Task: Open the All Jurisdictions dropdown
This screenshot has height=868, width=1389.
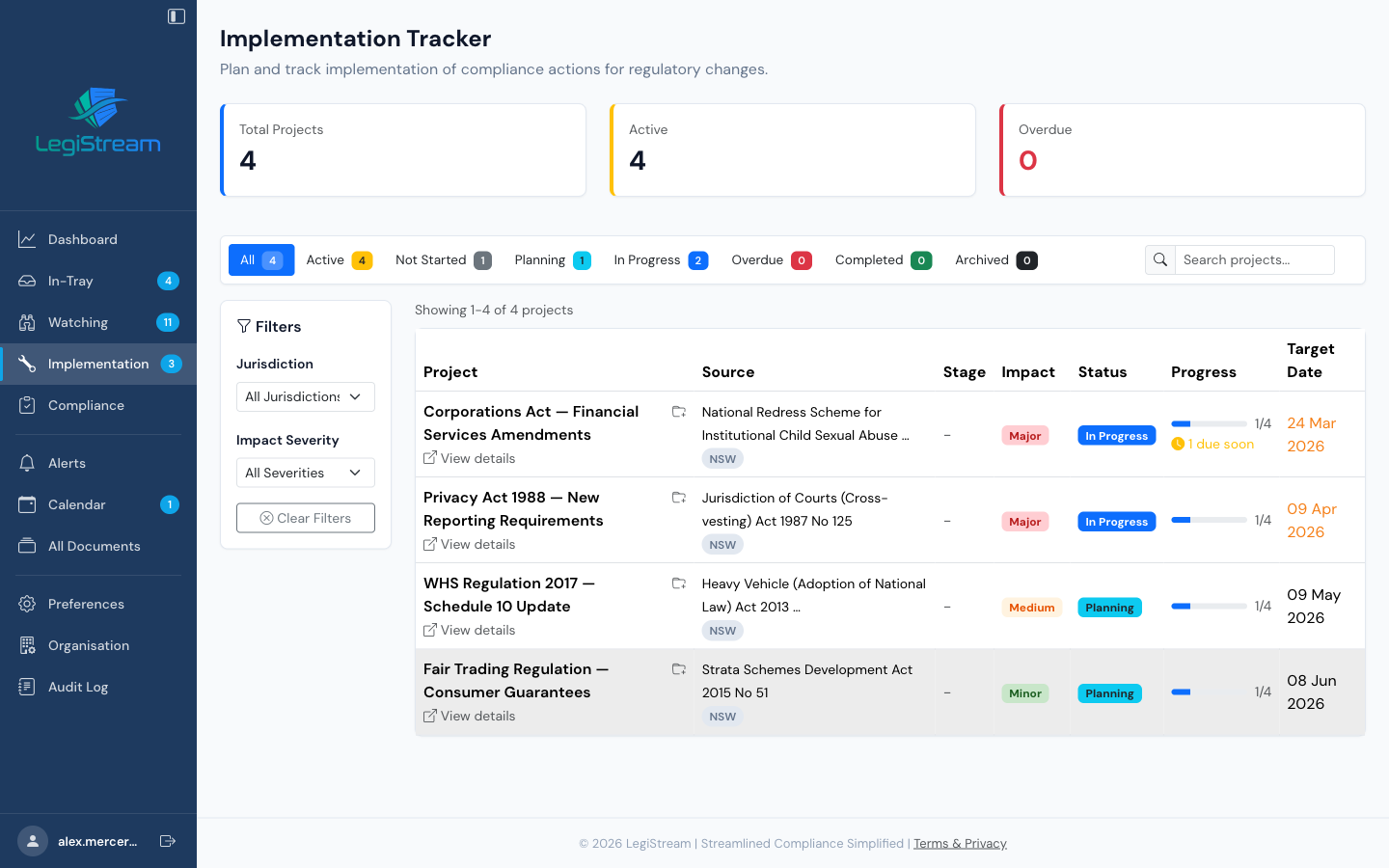Action: pos(305,396)
